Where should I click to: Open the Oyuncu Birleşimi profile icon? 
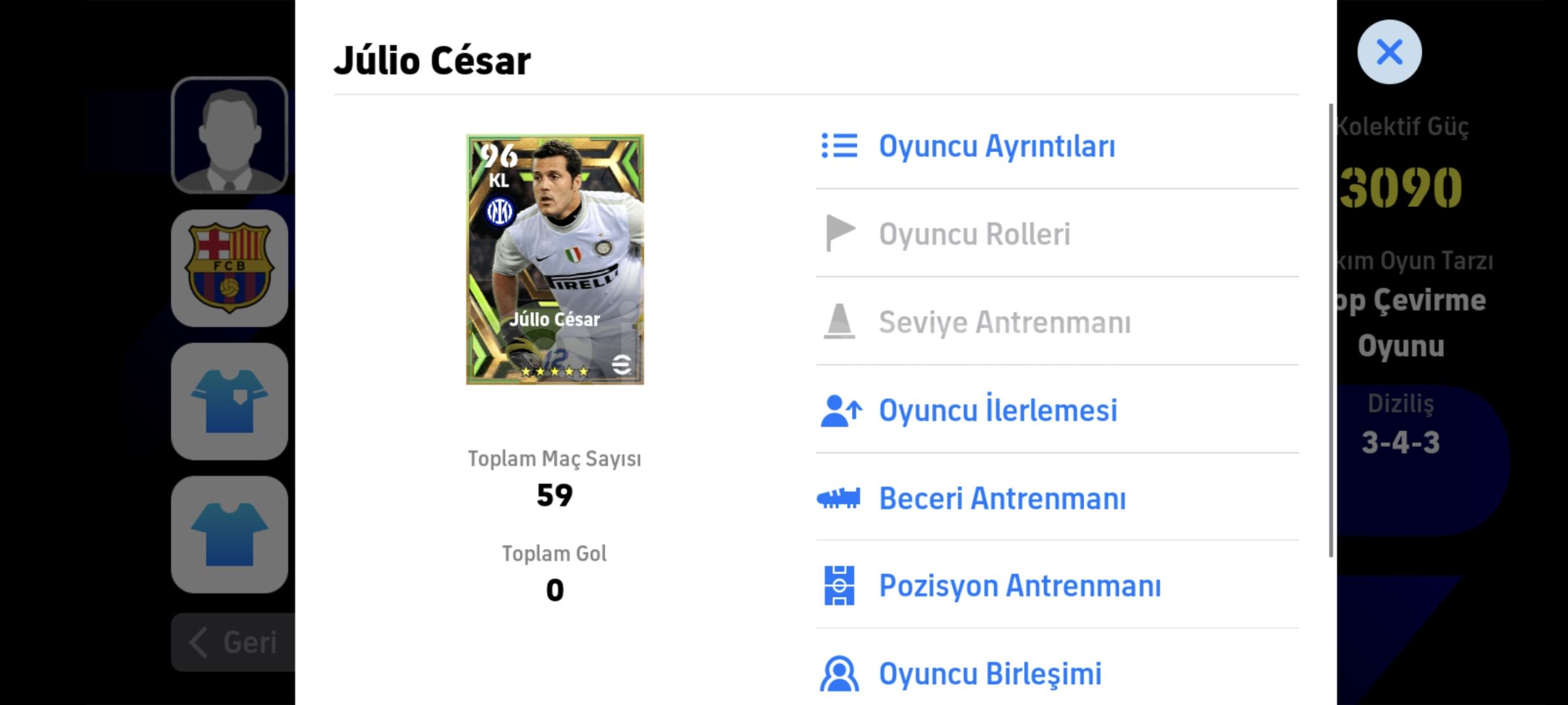tap(839, 674)
